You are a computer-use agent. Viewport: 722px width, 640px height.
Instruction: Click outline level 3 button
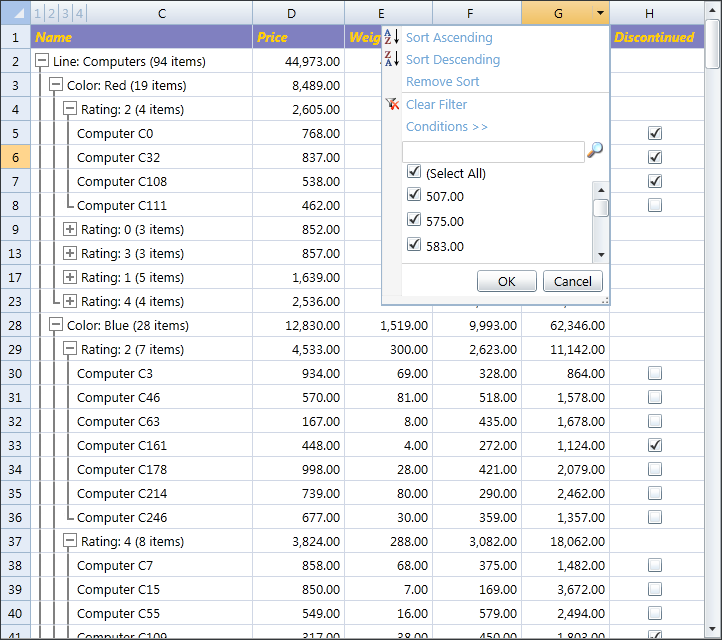[65, 13]
